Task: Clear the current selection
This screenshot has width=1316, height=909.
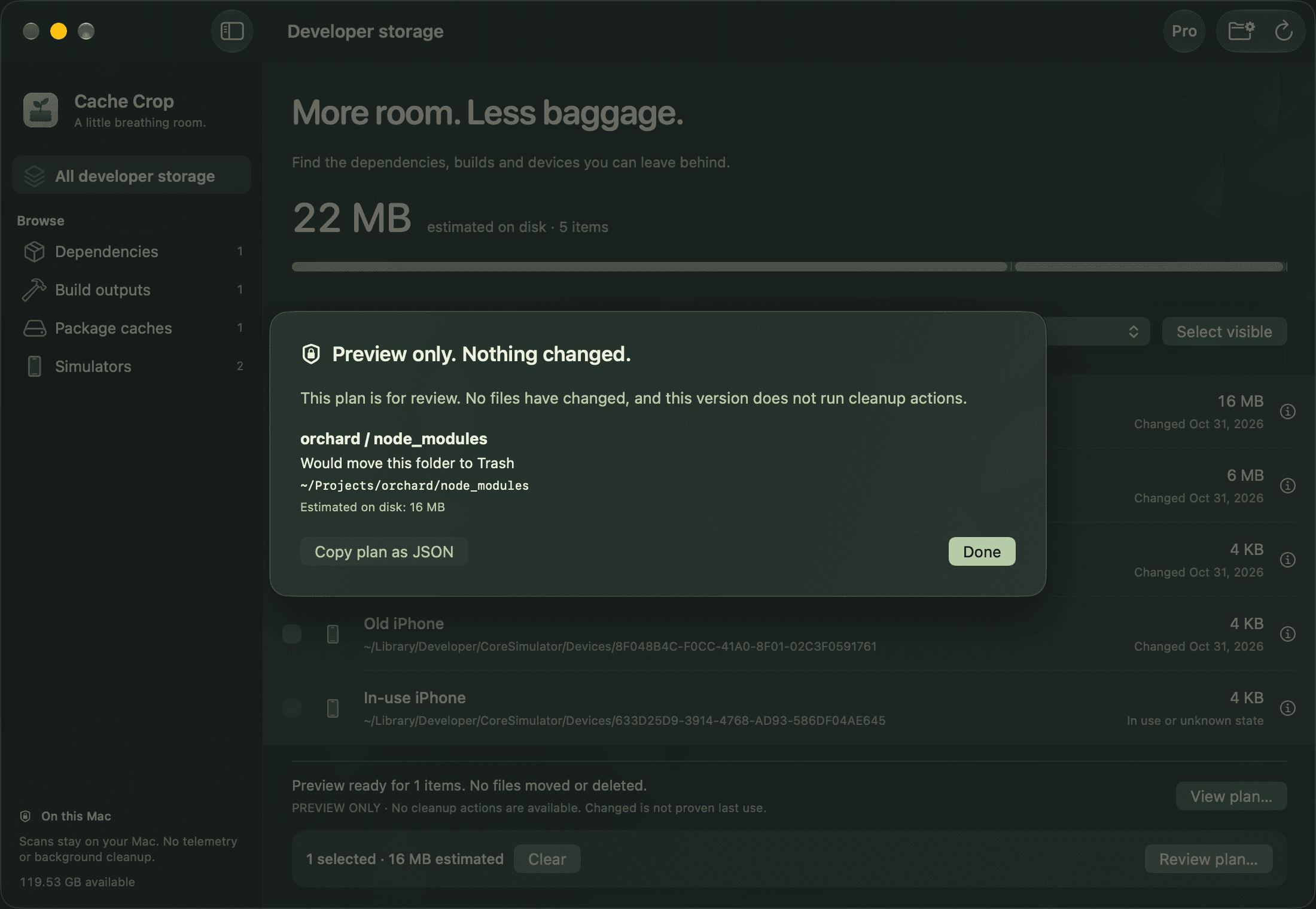Action: pyautogui.click(x=547, y=859)
